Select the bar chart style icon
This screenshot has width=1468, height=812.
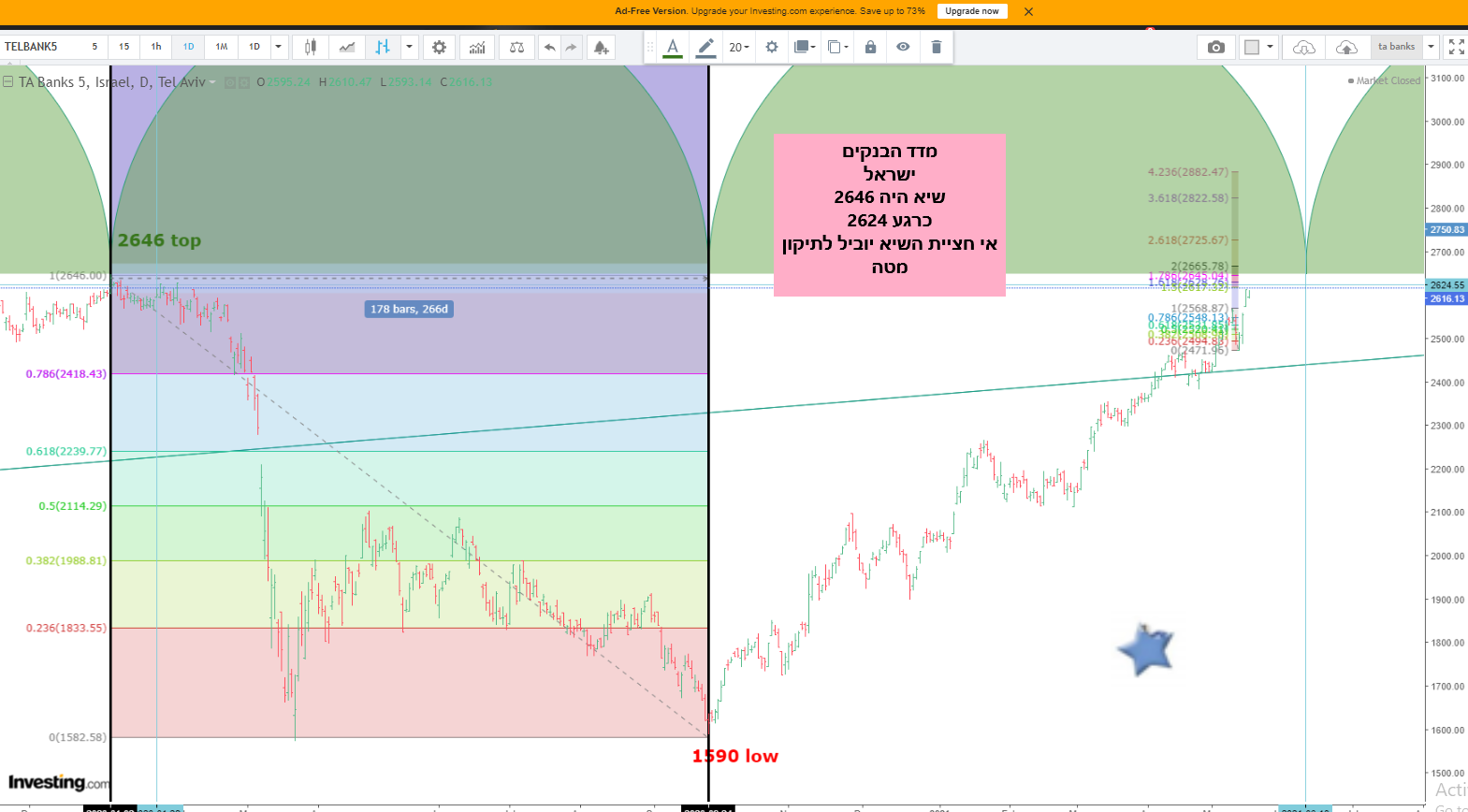(383, 47)
